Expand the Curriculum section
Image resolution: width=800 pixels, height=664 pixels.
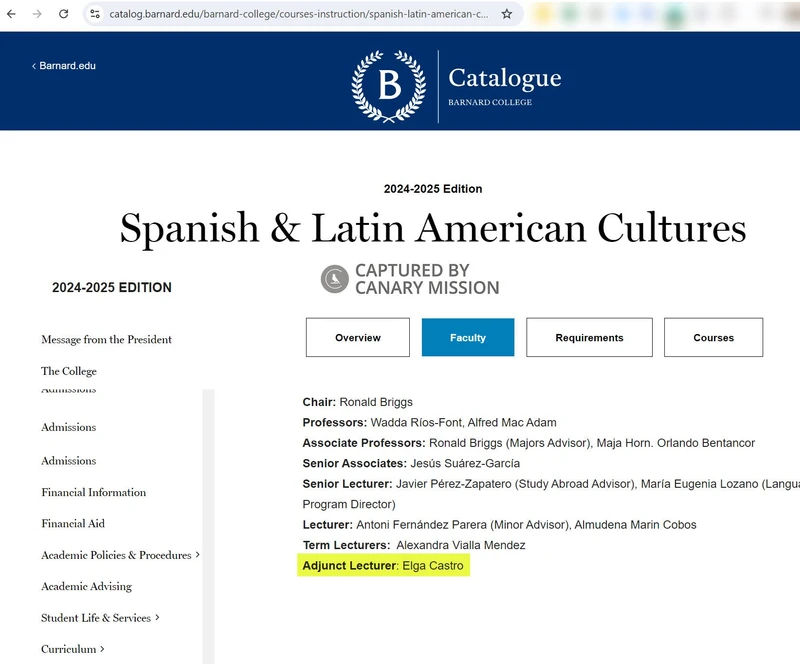tap(72, 649)
